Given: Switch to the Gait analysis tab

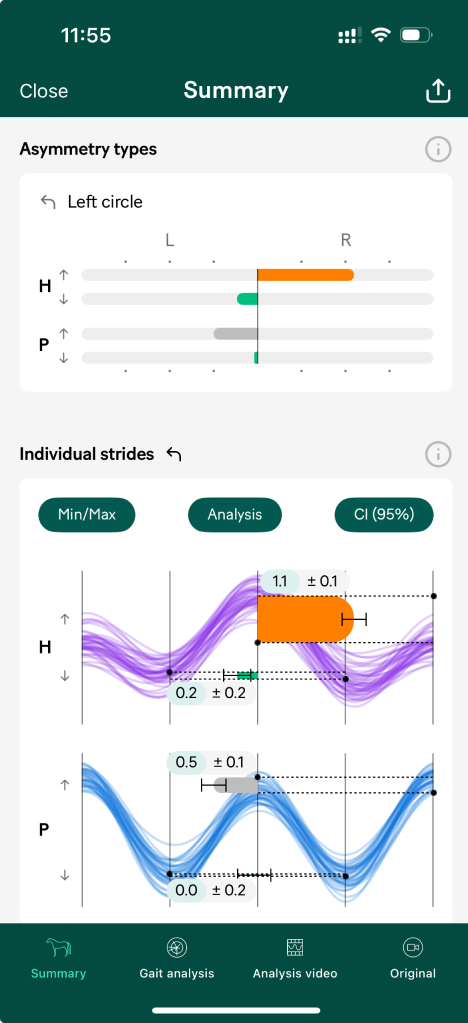Looking at the screenshot, I should [176, 973].
